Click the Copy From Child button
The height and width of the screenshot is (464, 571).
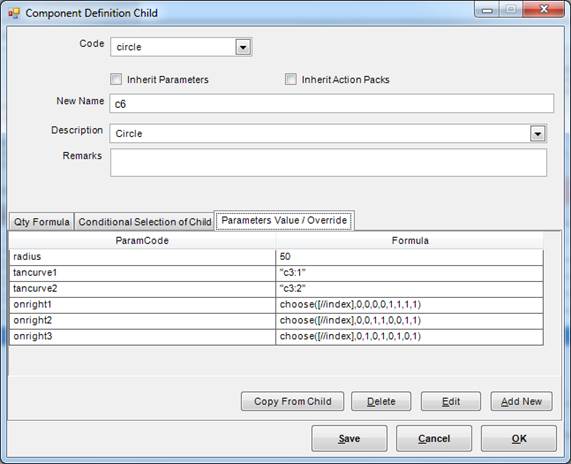(292, 401)
